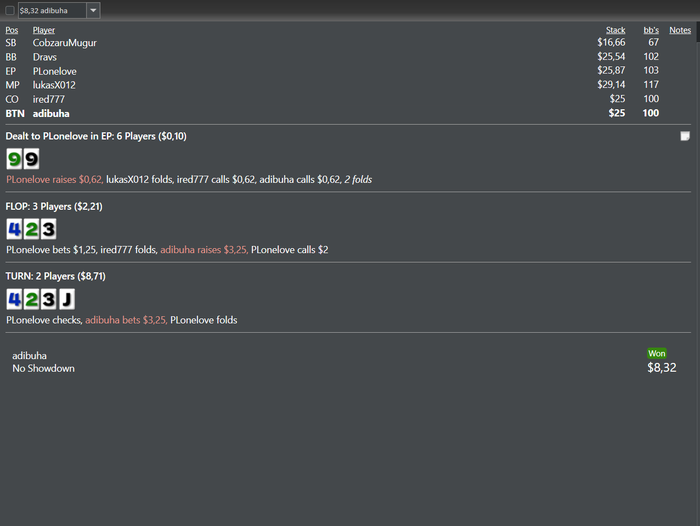The width and height of the screenshot is (700, 526).
Task: Click the hand note icon
Action: [685, 136]
